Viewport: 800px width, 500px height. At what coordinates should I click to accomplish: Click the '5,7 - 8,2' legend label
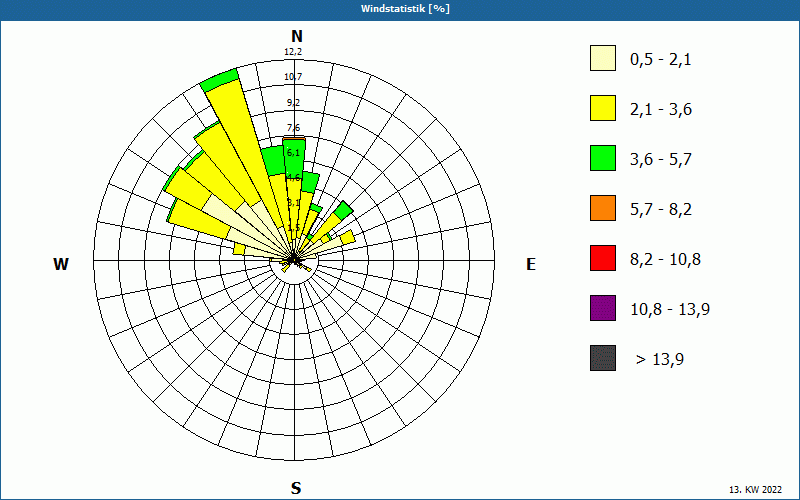(661, 210)
